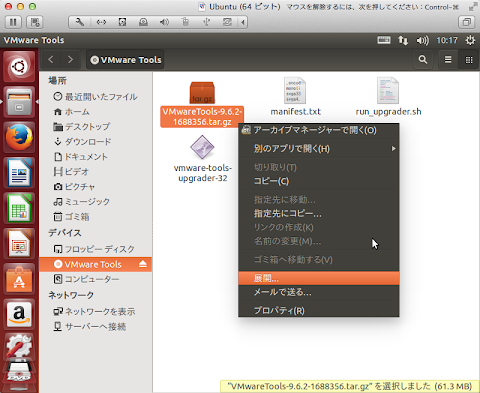Click the VMware sharing sync icon
The image size is (480, 393).
tap(227, 22)
